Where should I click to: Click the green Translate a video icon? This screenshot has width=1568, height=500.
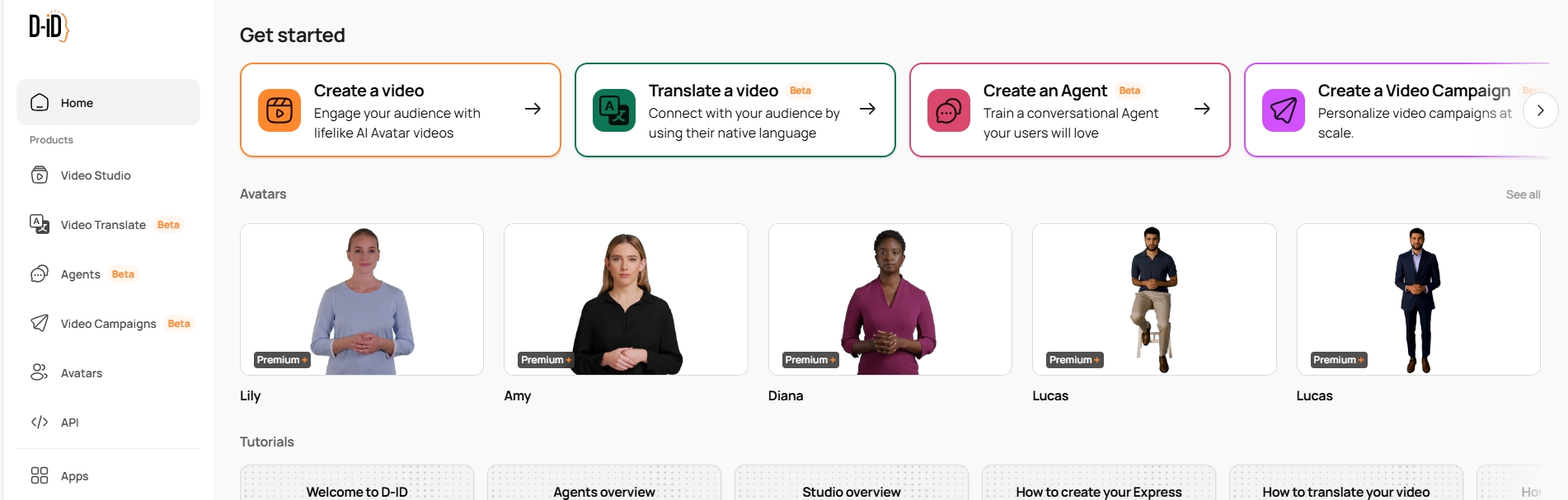tap(614, 110)
